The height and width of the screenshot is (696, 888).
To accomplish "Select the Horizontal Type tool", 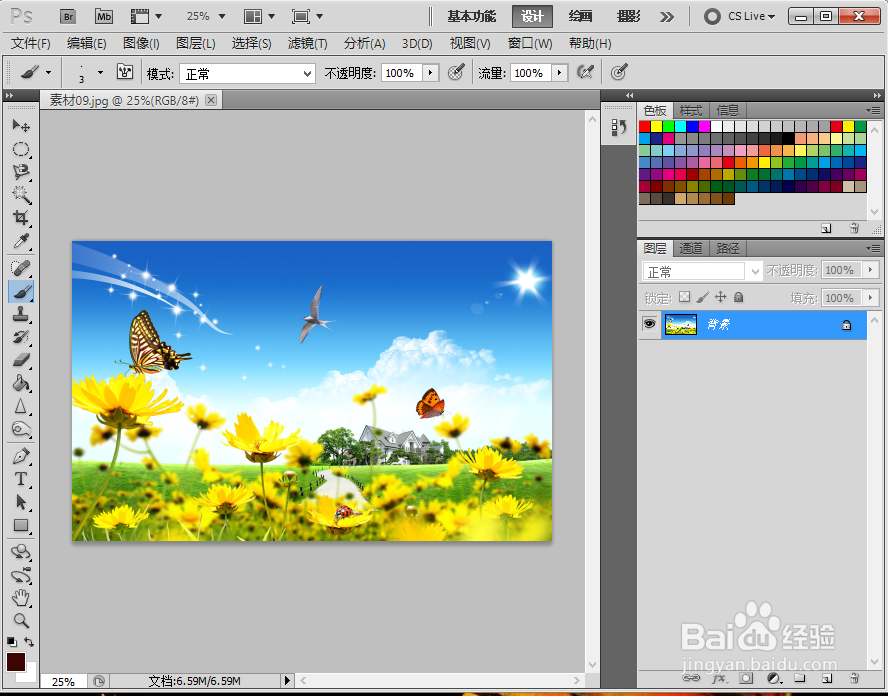I will click(21, 476).
